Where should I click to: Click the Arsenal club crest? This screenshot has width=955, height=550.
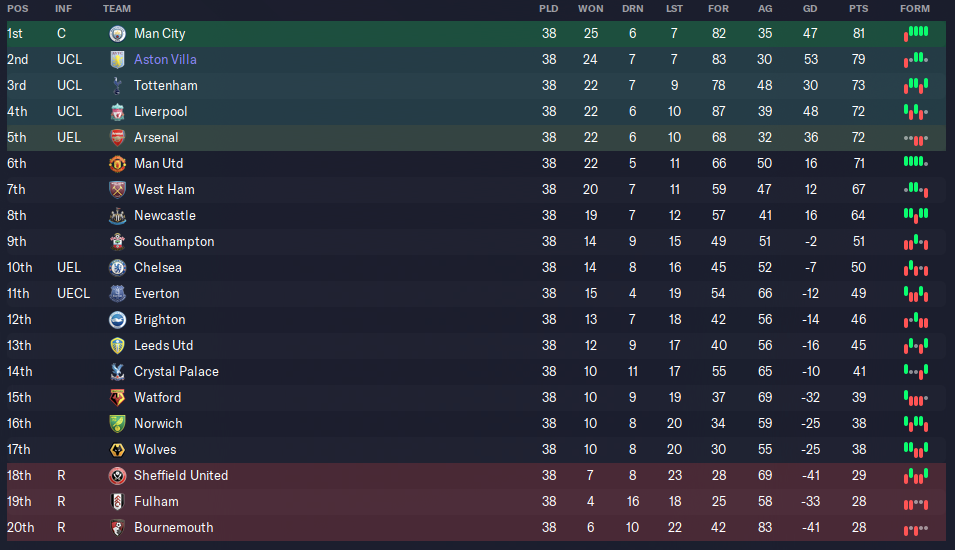click(x=117, y=138)
